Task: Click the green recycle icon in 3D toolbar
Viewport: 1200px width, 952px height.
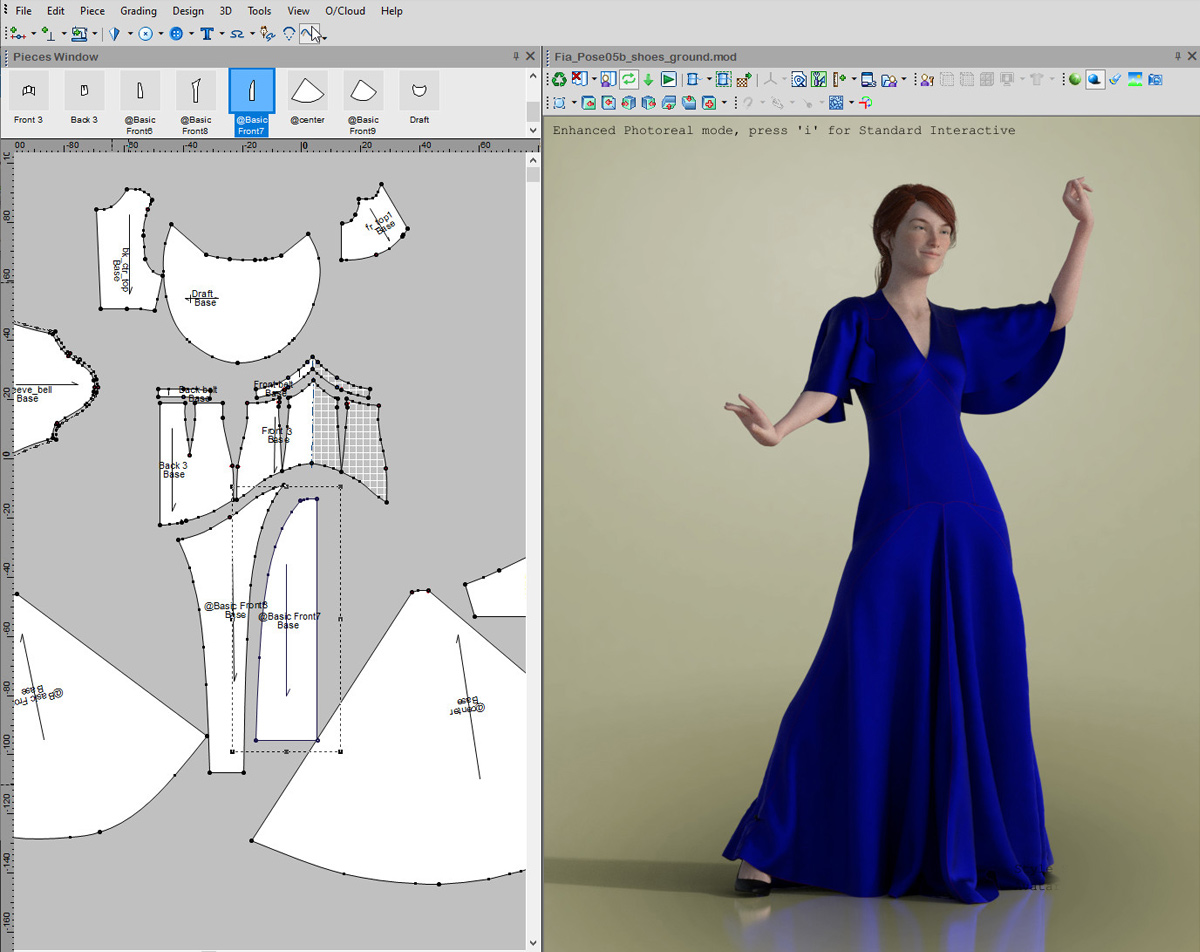Action: 560,80
